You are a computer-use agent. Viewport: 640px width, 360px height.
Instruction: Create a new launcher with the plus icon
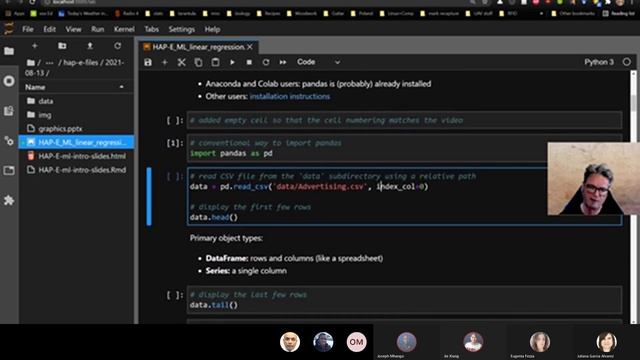(x=35, y=46)
